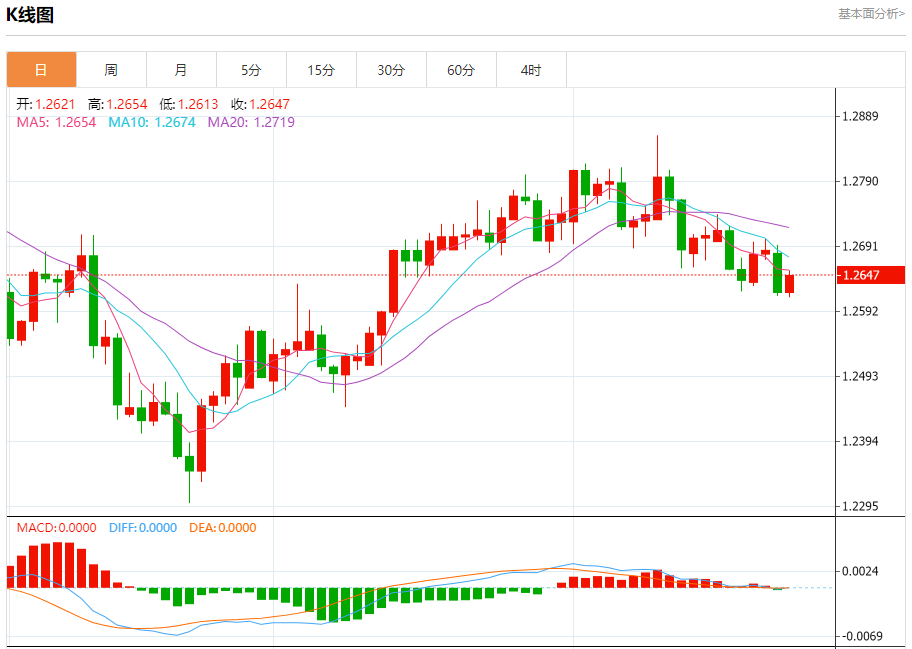Open the 60分 interval tab
This screenshot has width=912, height=649.
pos(461,70)
